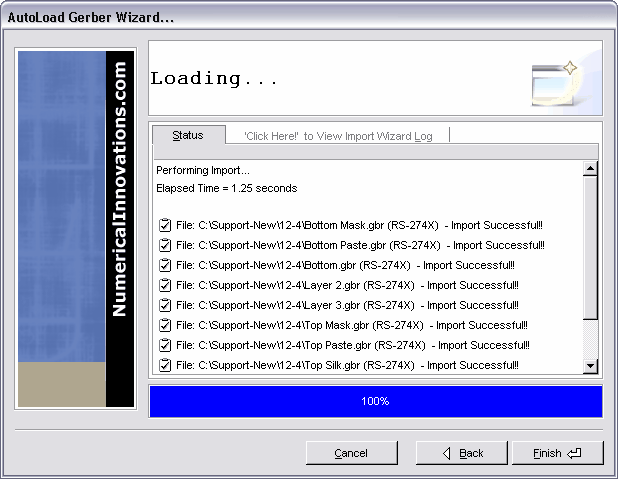Open the View Import Wizard Log tab
The height and width of the screenshot is (479, 618).
[338, 136]
